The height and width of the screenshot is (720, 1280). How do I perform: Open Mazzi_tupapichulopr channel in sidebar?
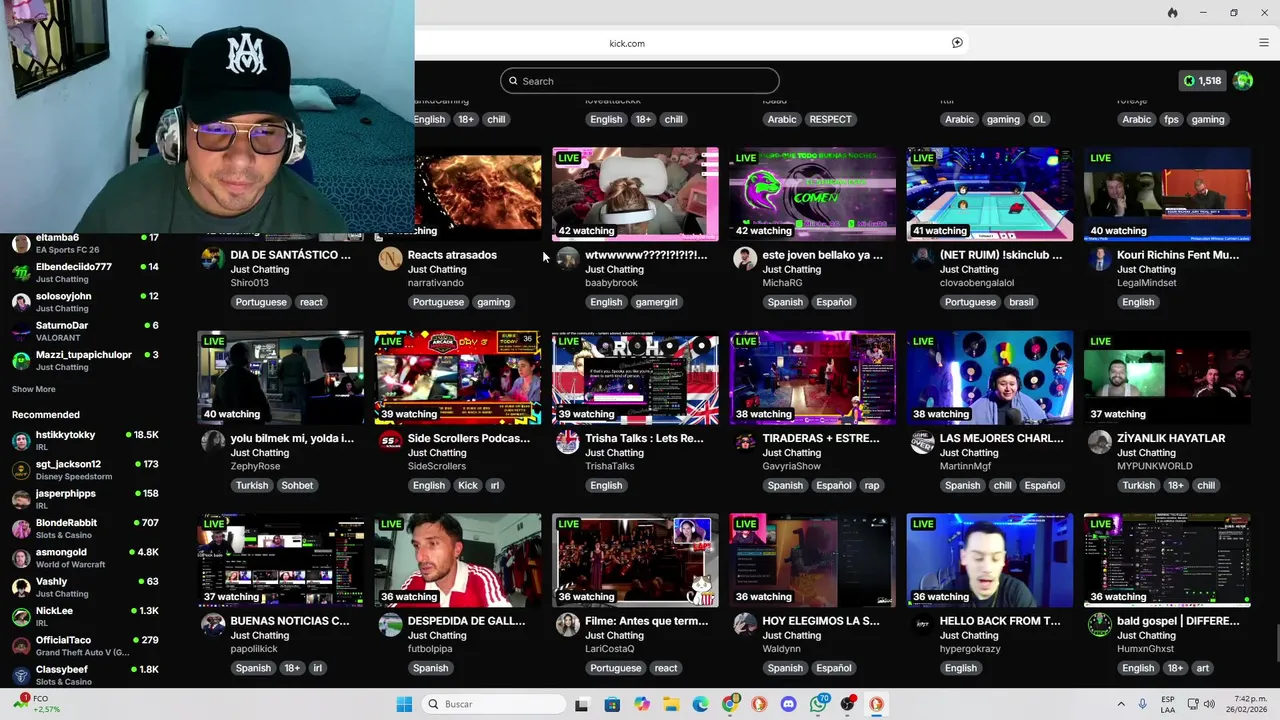click(x=85, y=360)
